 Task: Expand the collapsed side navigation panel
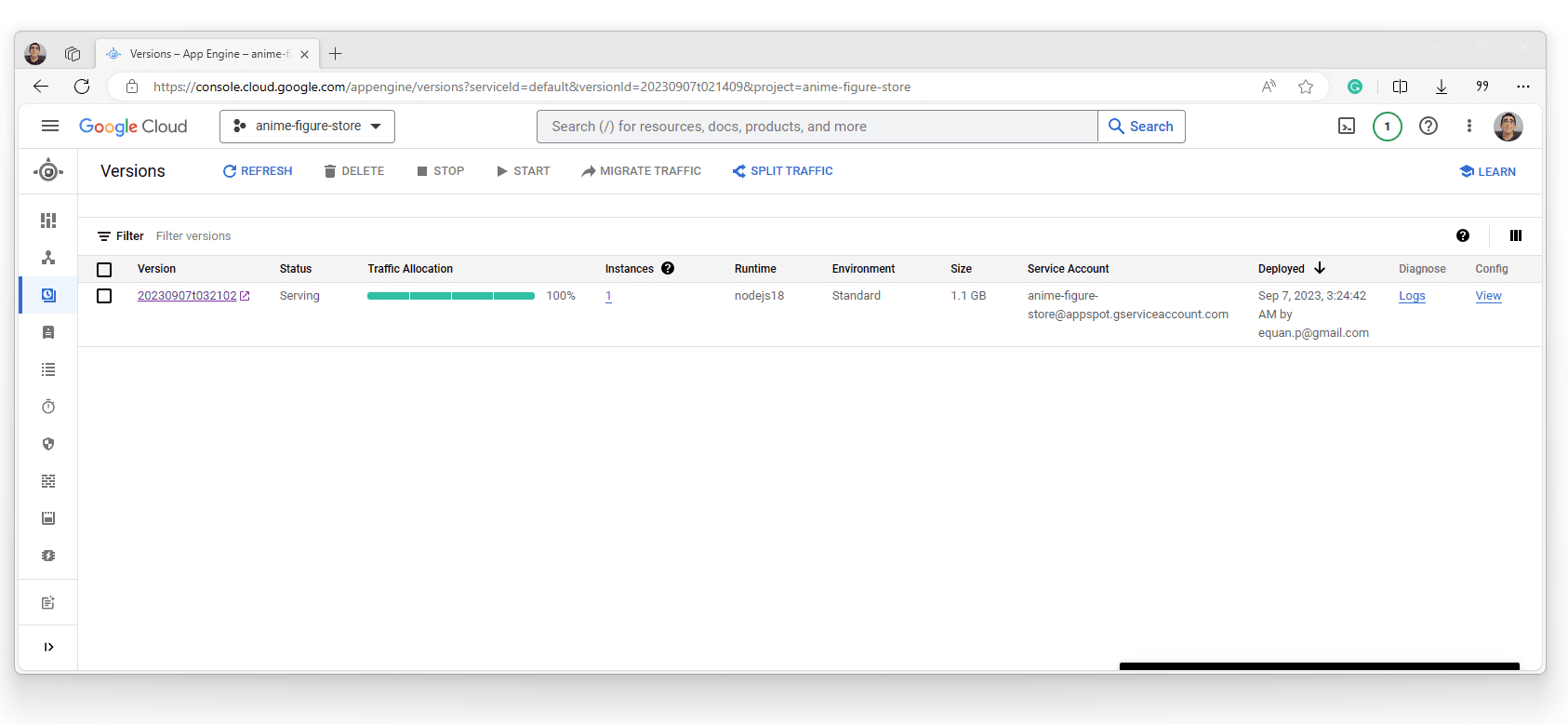coord(48,647)
